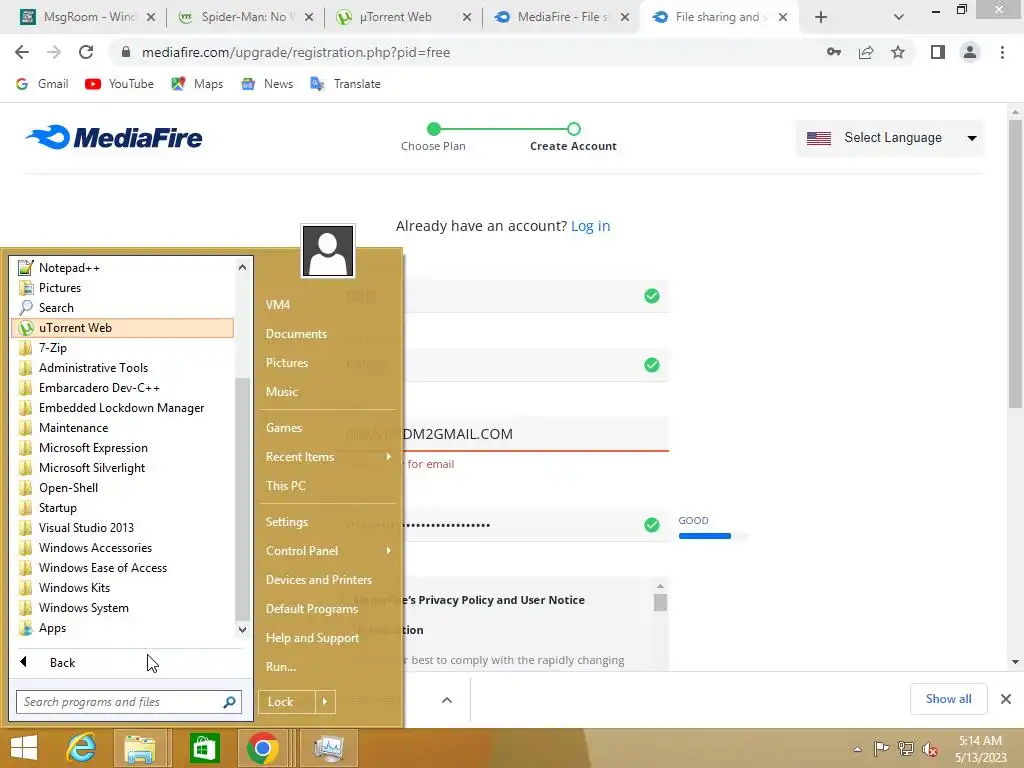Open Games from the start menu

(x=328, y=428)
